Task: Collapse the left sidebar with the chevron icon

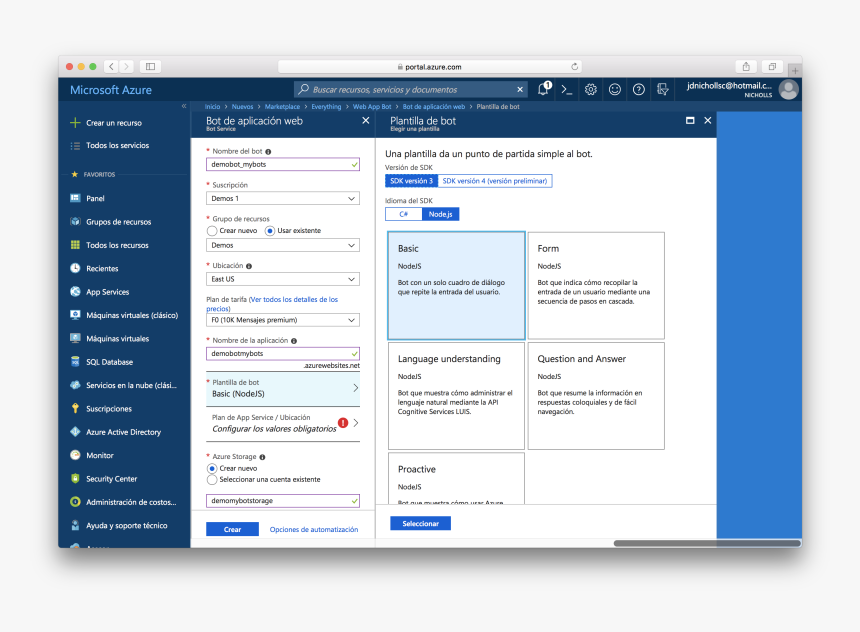Action: point(184,106)
